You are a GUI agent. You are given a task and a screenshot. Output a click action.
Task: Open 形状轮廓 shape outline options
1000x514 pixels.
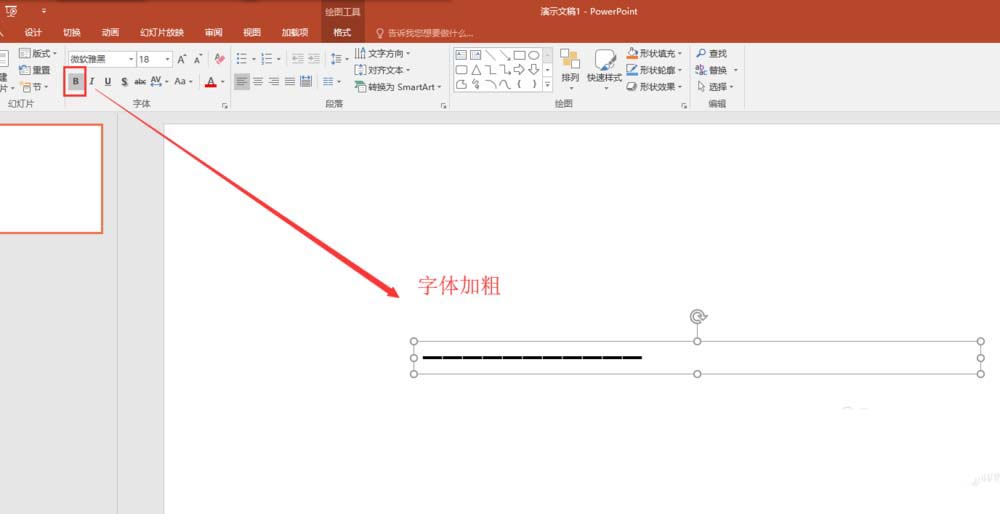[x=654, y=70]
